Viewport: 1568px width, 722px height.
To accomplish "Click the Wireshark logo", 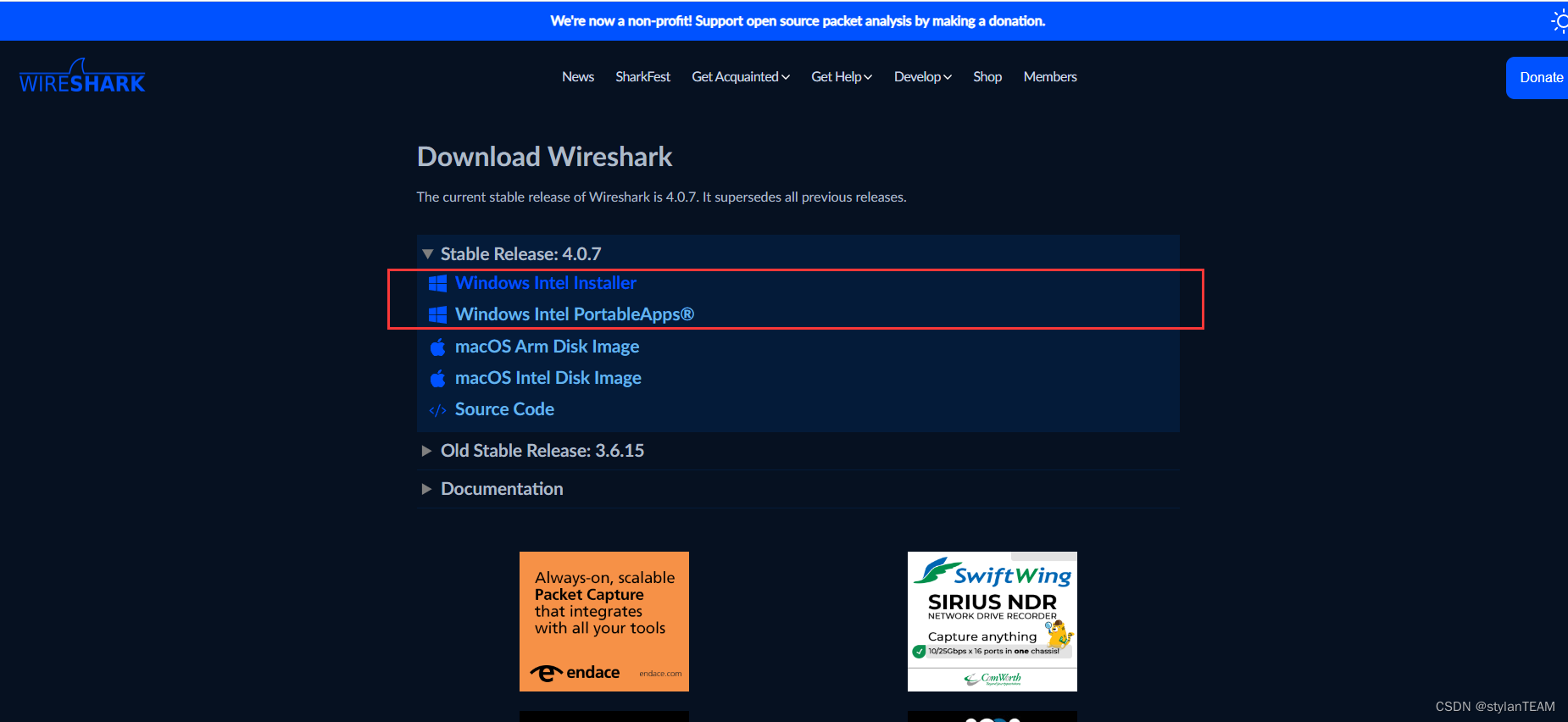I will [82, 76].
